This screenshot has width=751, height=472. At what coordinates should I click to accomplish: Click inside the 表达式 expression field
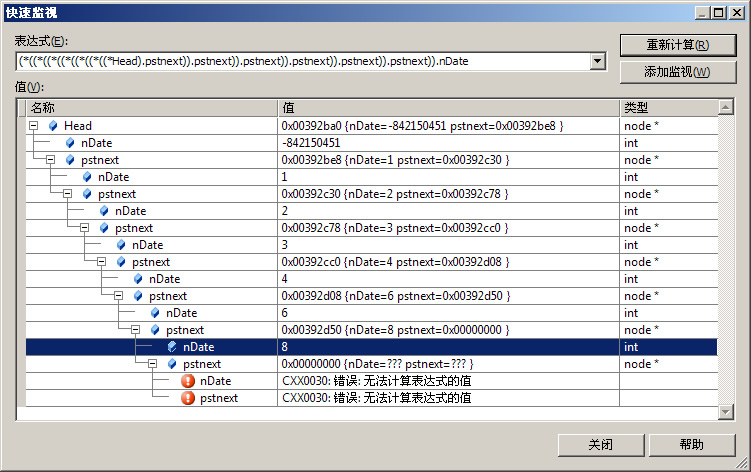(x=300, y=61)
